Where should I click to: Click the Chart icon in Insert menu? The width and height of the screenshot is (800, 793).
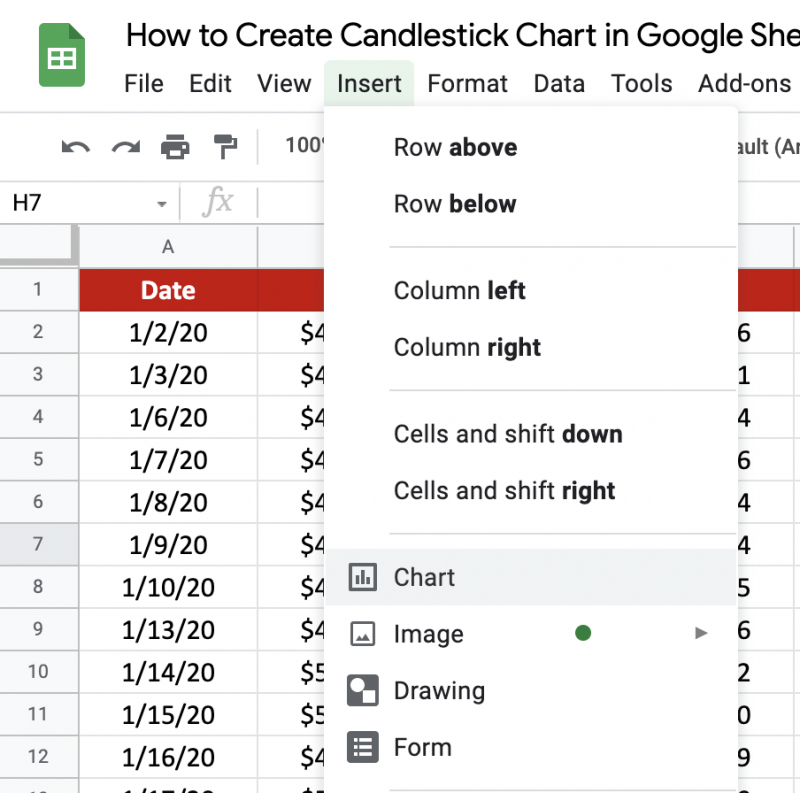tap(365, 577)
